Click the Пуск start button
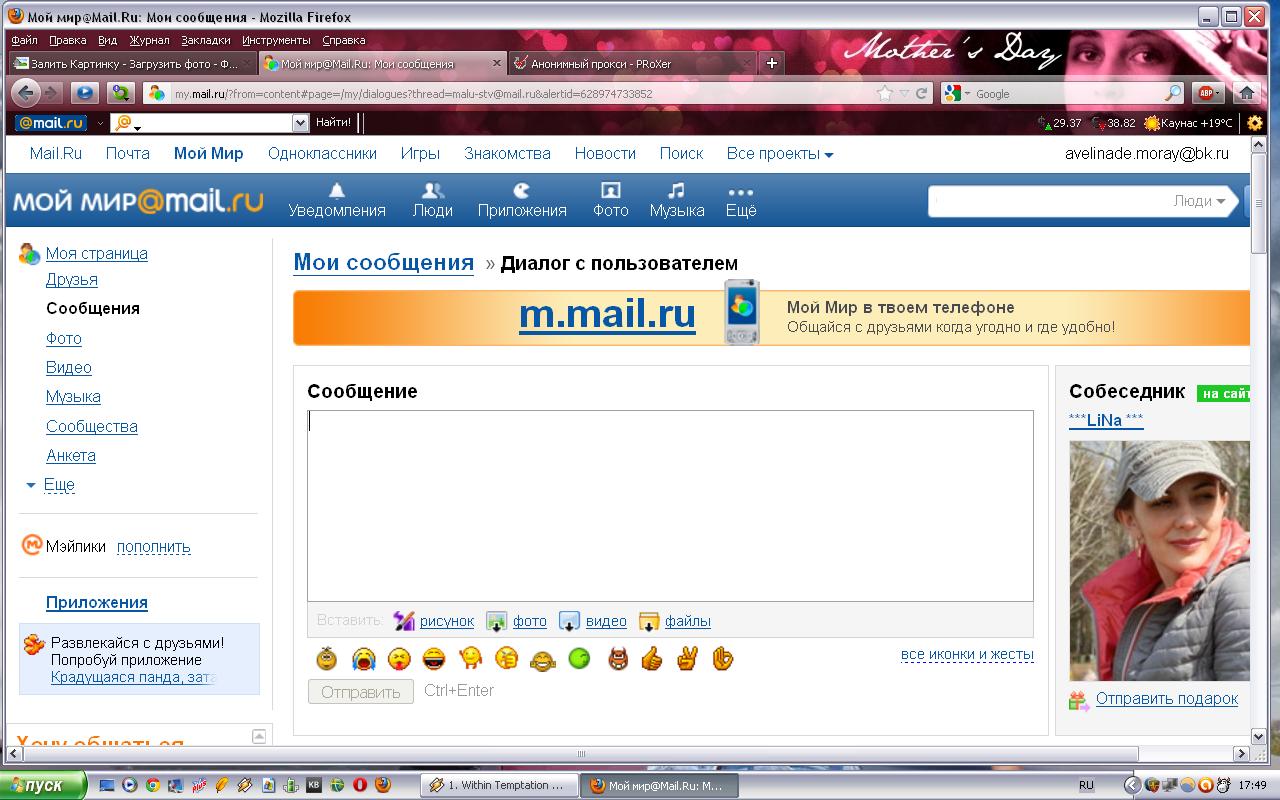The height and width of the screenshot is (800, 1280). click(x=41, y=785)
